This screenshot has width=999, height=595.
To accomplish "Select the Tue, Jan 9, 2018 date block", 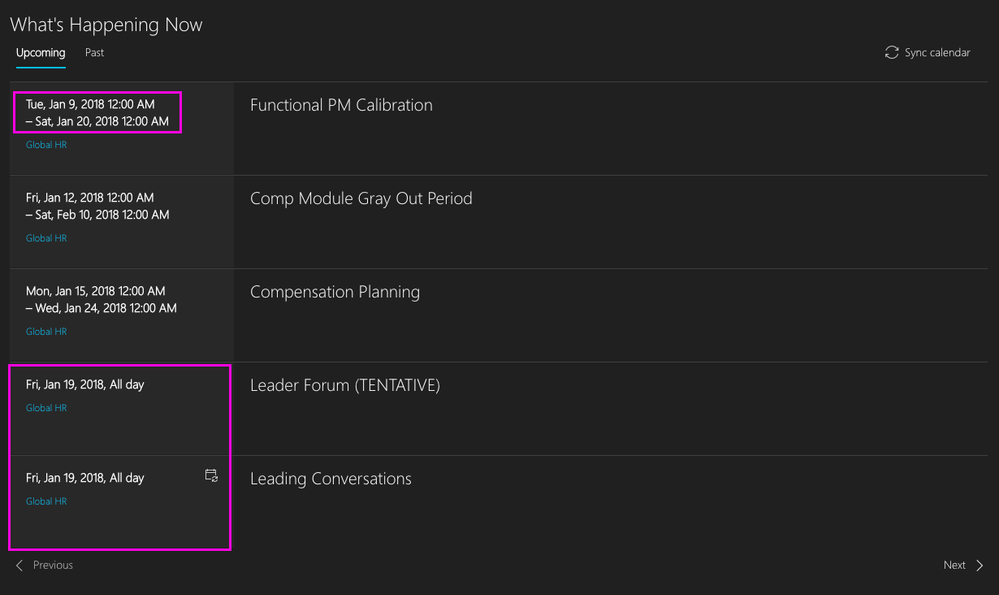I will 97,112.
